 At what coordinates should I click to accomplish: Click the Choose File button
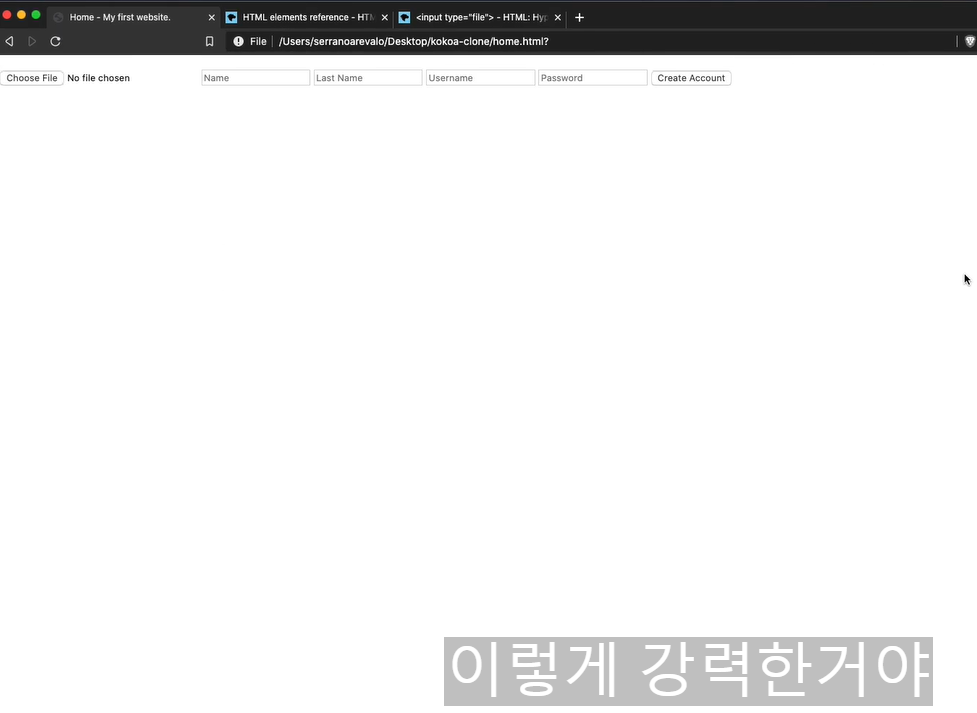[32, 78]
